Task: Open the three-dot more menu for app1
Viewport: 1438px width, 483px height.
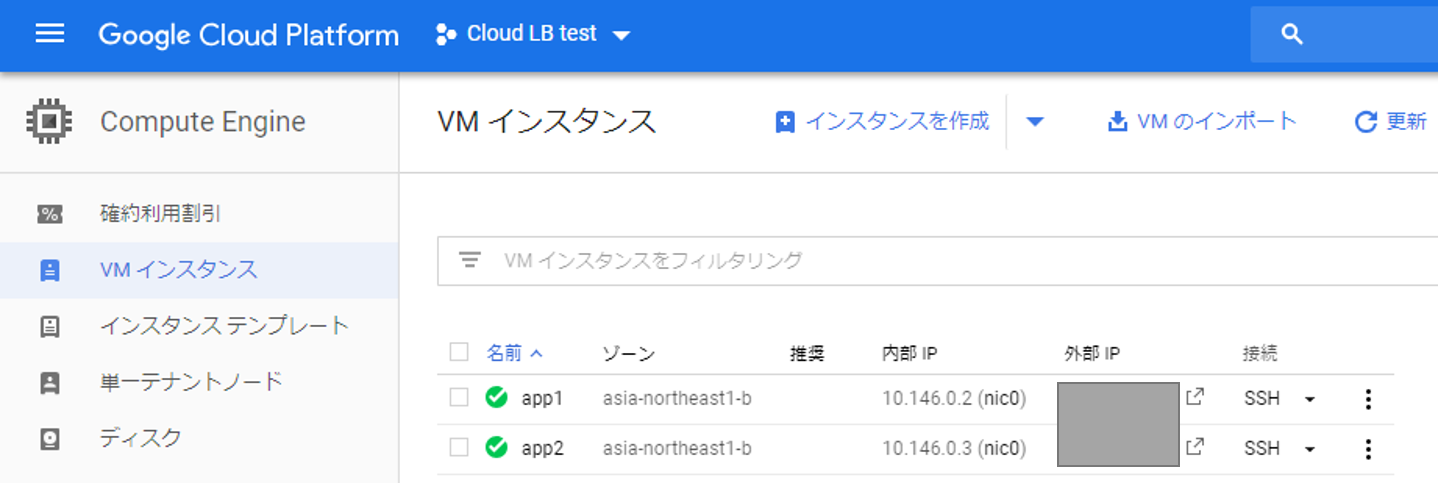Action: (x=1368, y=399)
